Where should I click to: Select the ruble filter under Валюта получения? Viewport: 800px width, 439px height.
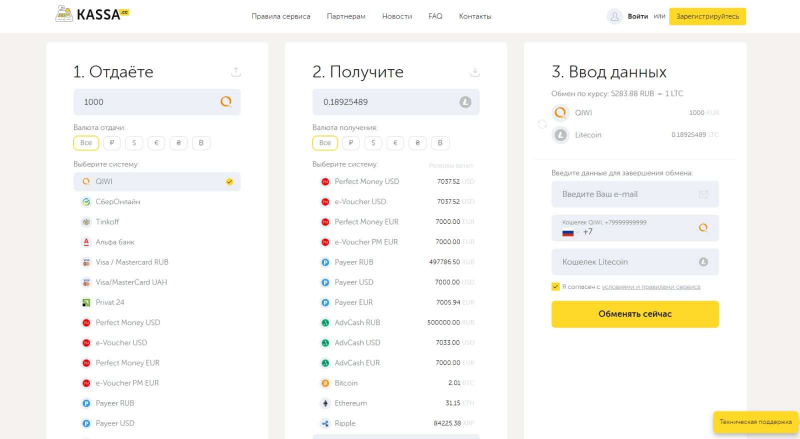point(351,143)
